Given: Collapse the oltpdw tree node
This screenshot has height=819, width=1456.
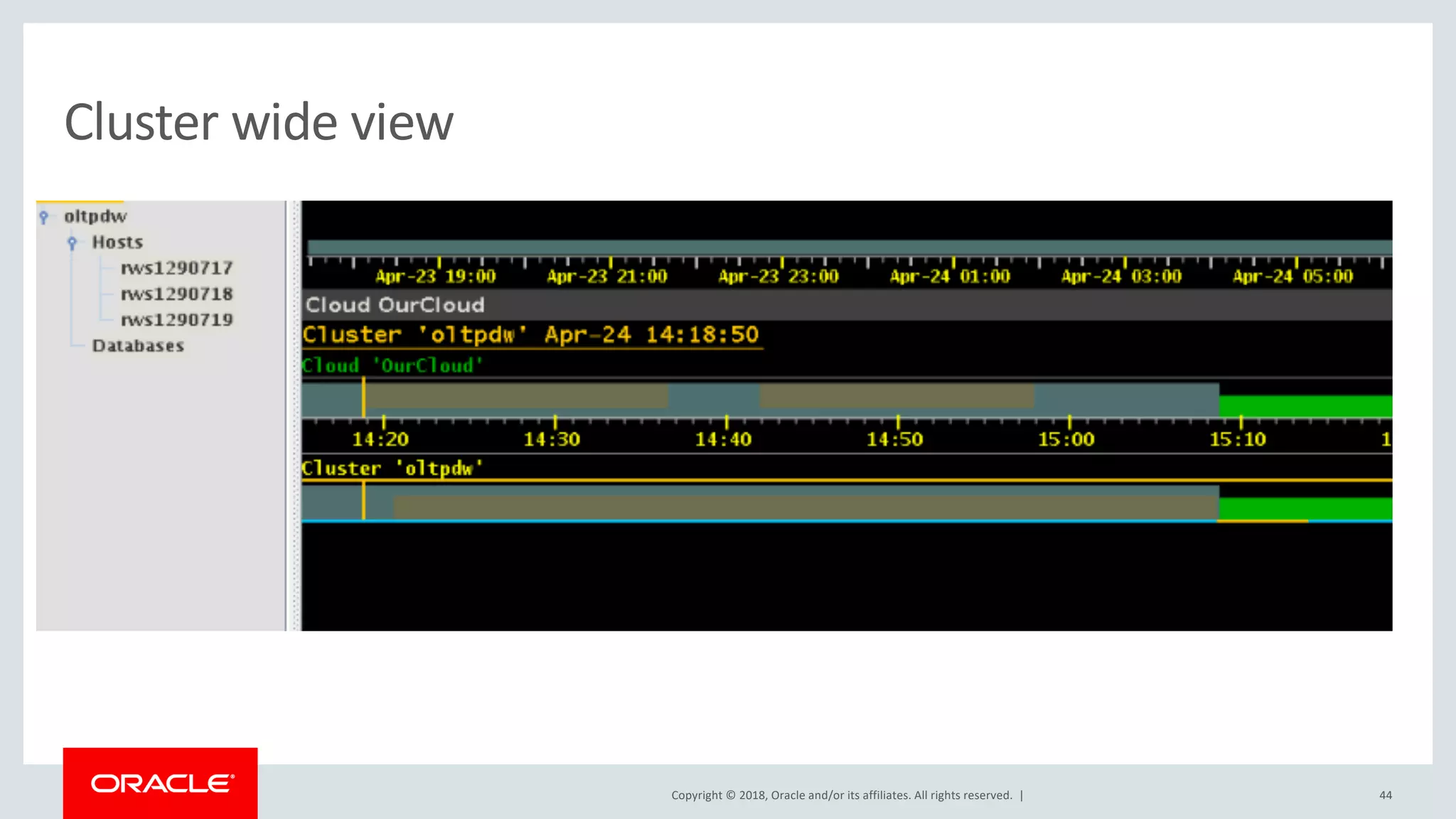Looking at the screenshot, I should [44, 217].
